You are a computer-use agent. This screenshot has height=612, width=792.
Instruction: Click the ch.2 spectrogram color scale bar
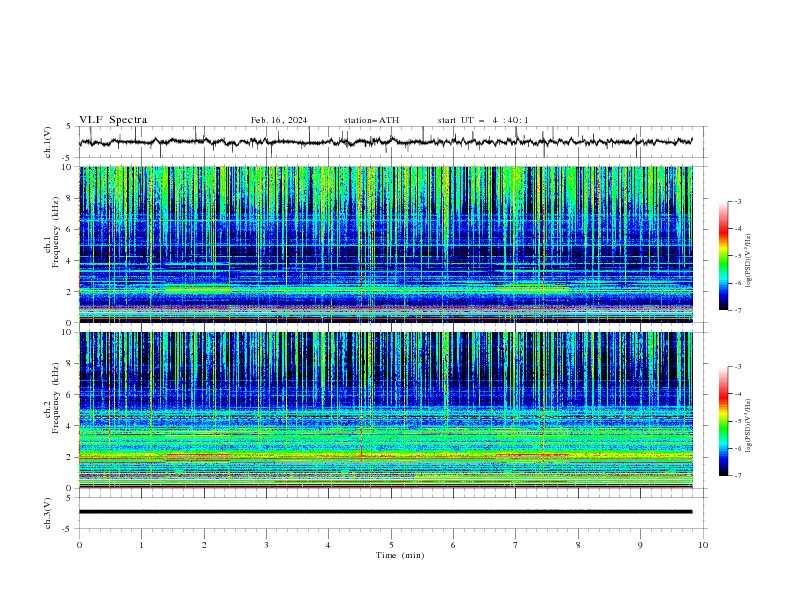(x=723, y=421)
